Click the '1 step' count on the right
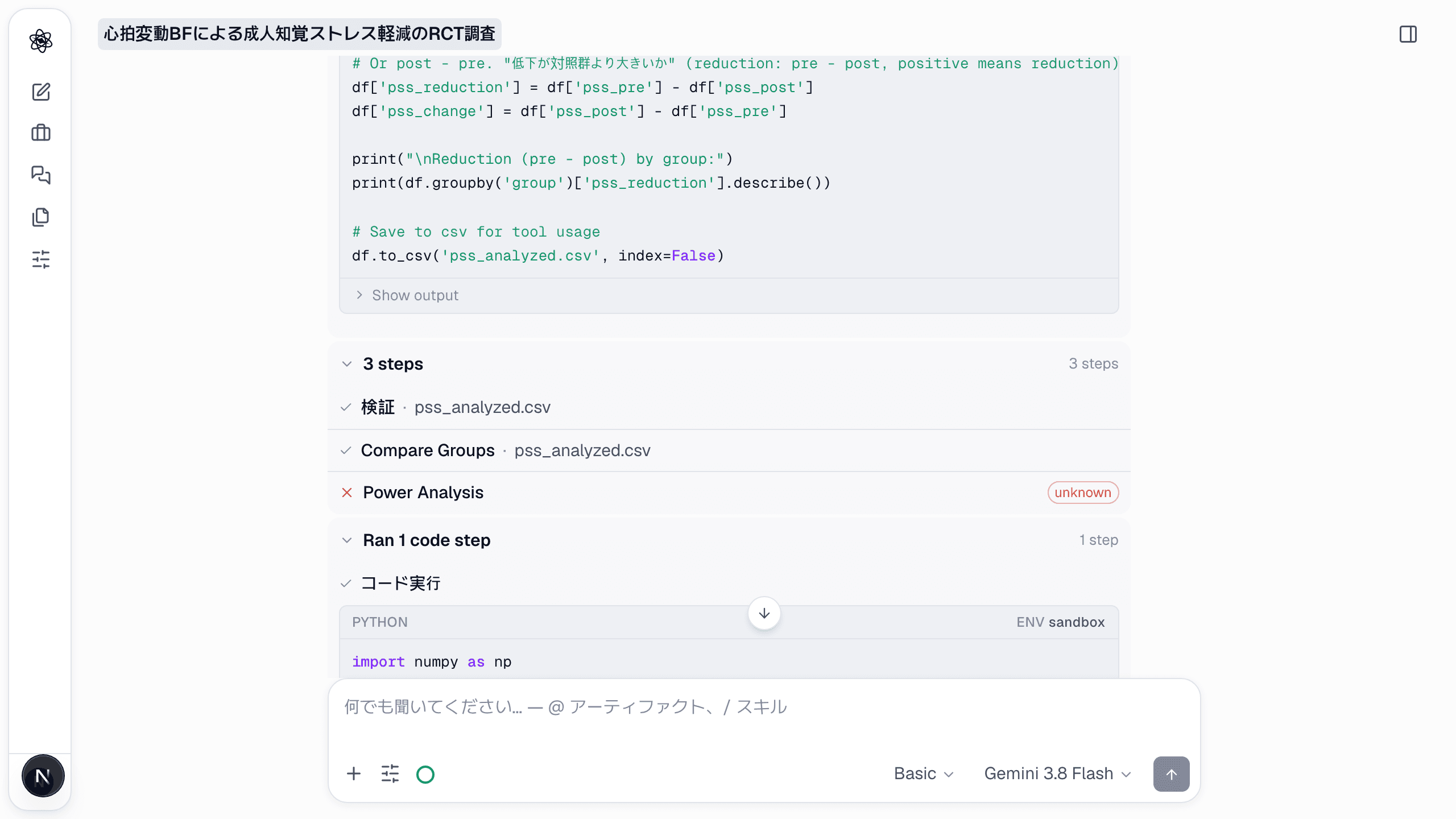This screenshot has height=819, width=1456. 1099,540
